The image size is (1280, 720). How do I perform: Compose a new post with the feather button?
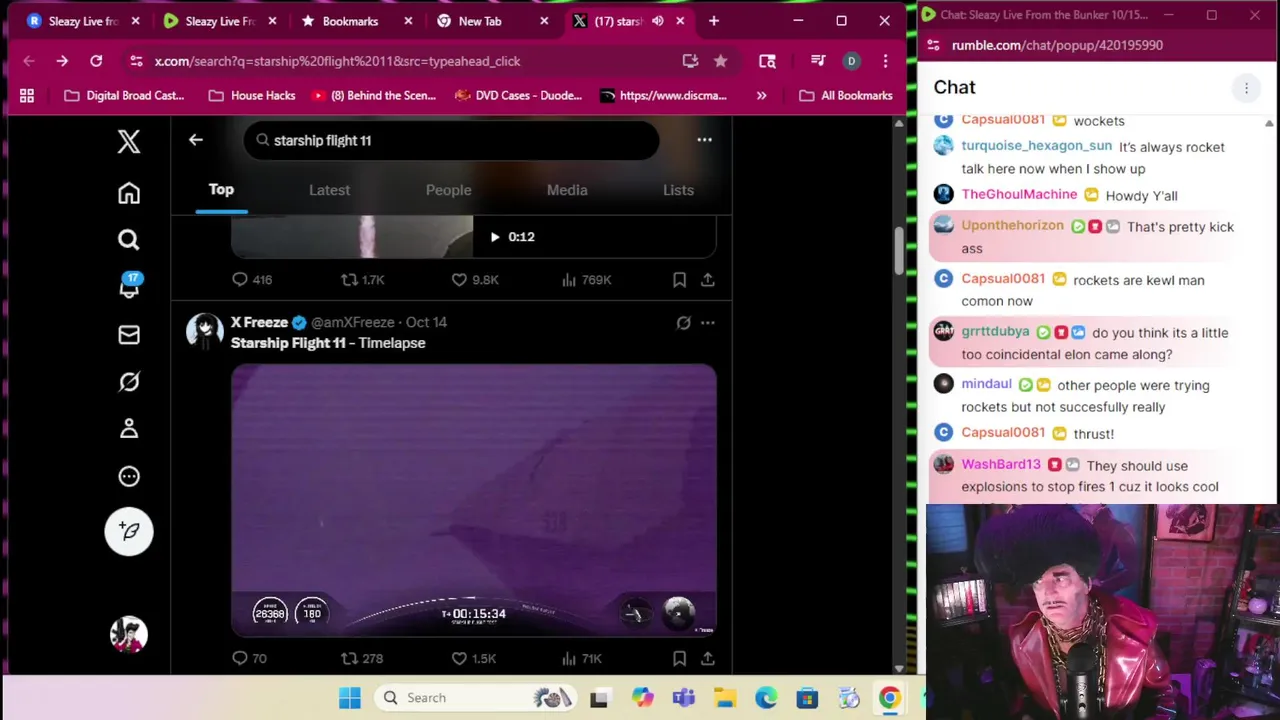tap(129, 531)
